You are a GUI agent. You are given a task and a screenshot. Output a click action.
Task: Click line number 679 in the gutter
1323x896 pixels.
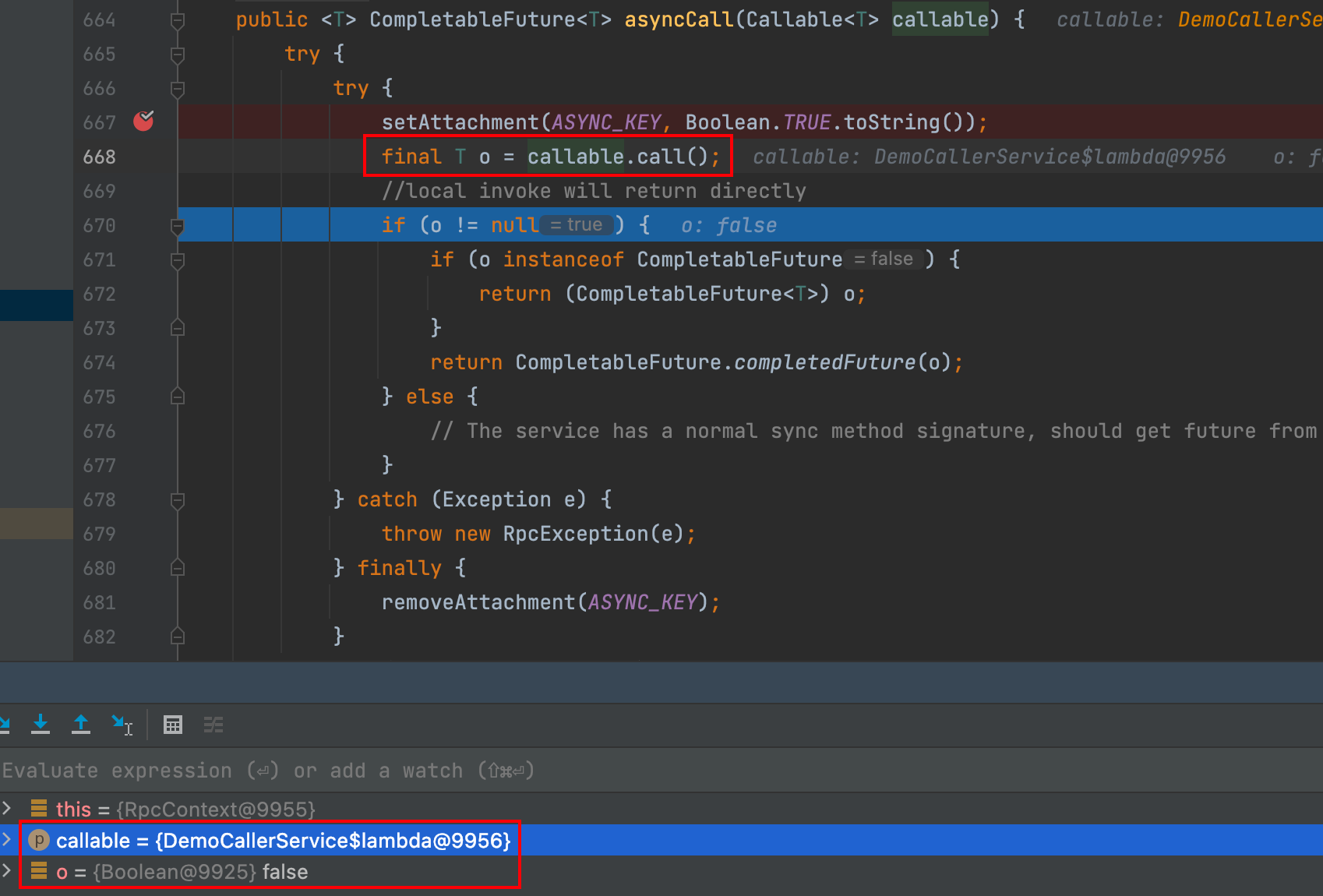[100, 534]
